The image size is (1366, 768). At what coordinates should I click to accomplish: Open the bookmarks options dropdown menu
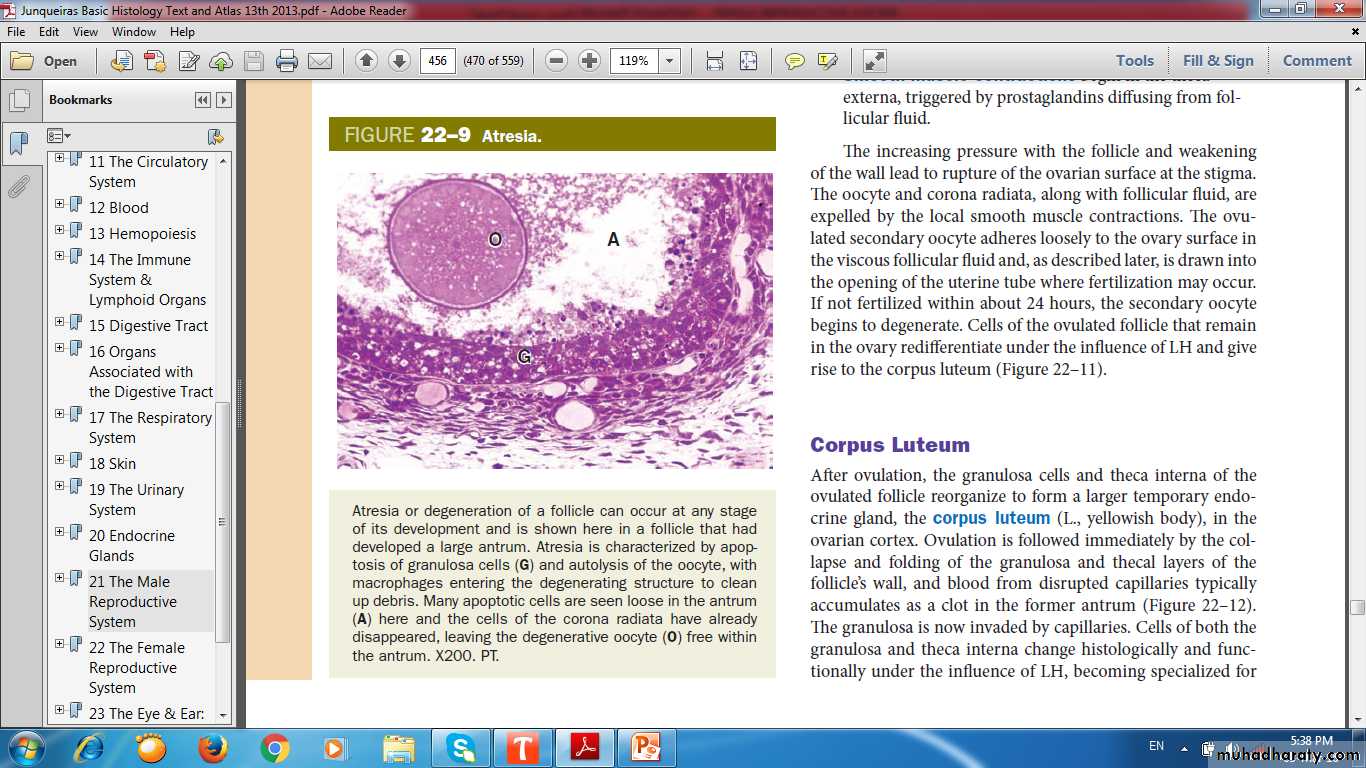coord(59,136)
